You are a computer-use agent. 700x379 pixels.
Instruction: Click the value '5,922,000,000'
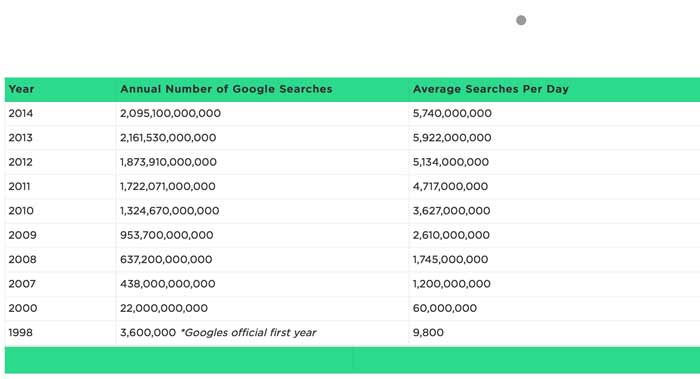[x=452, y=137]
